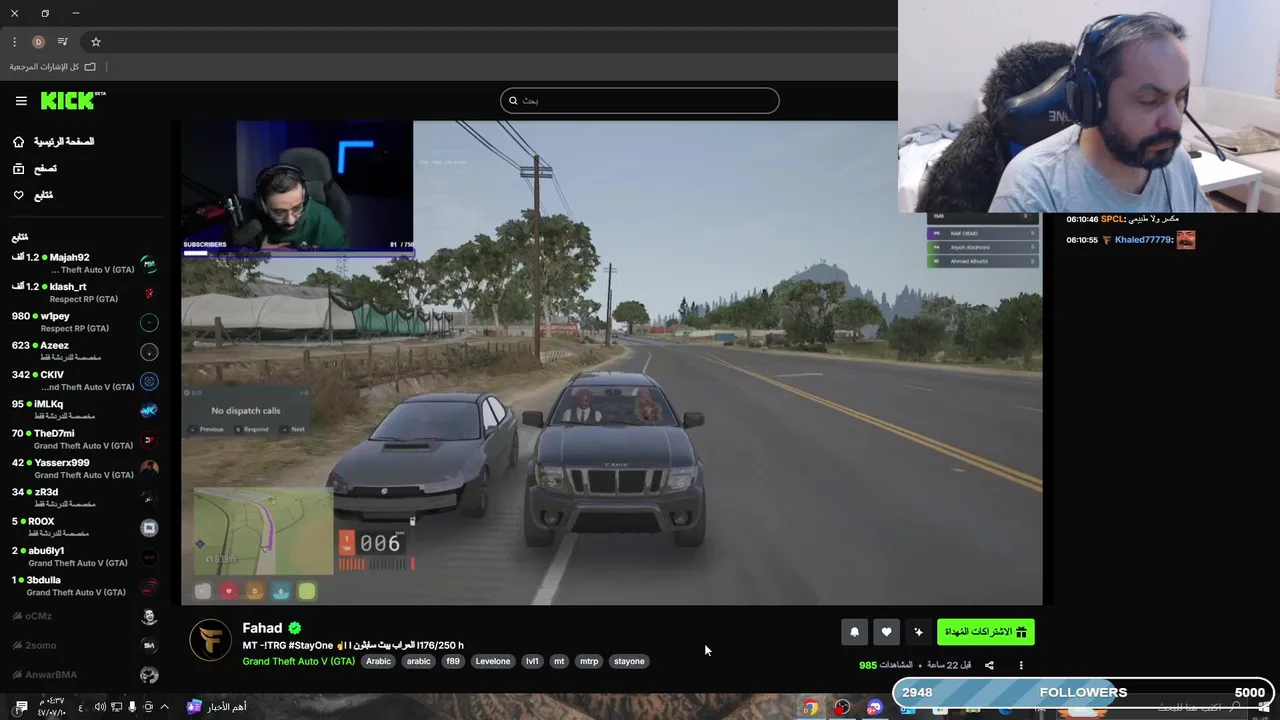The width and height of the screenshot is (1280, 720).
Task: Select the abu6ly1 channel in the sidebar
Action: (x=84, y=556)
